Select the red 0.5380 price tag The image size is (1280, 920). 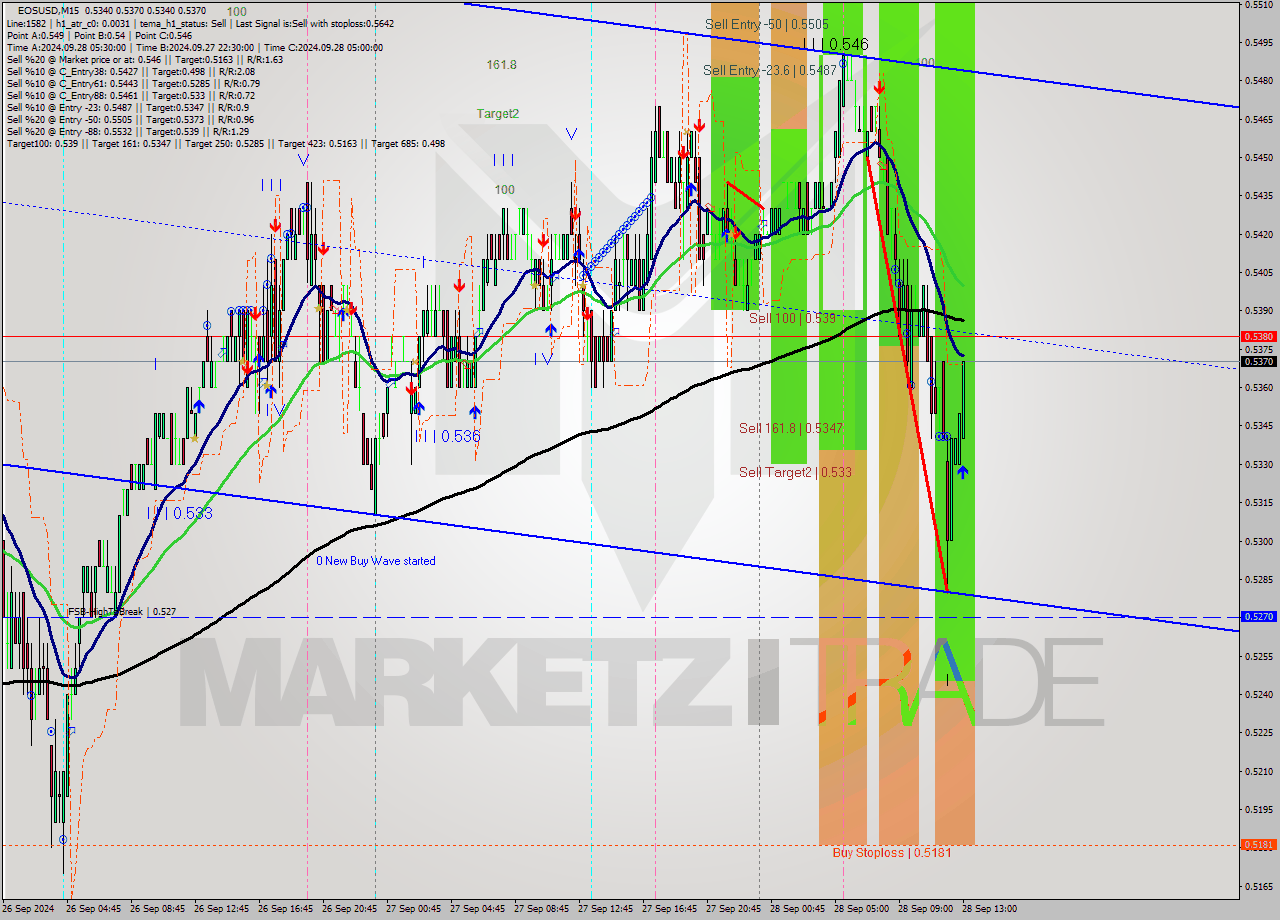[x=1258, y=337]
